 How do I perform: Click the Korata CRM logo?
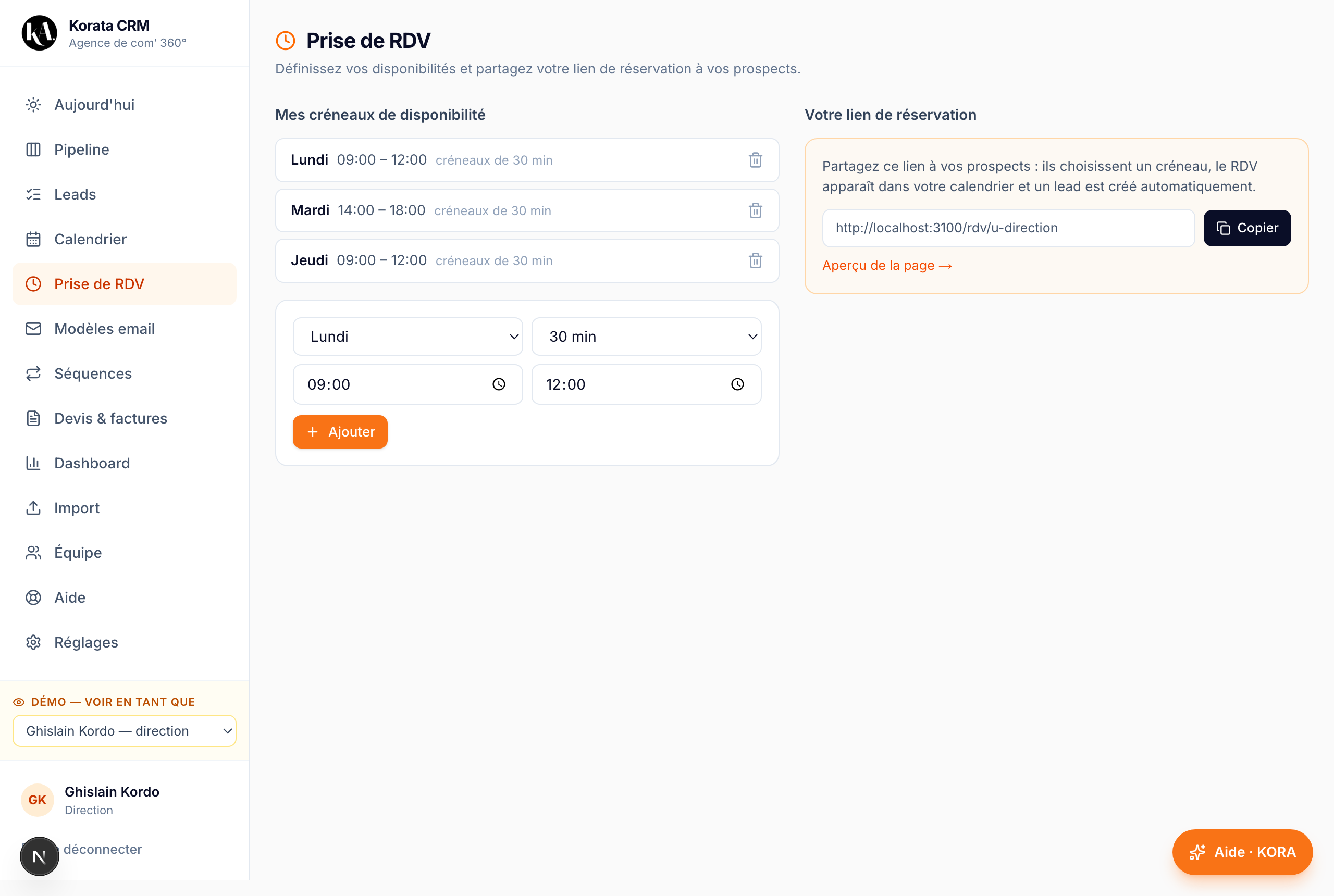coord(40,33)
